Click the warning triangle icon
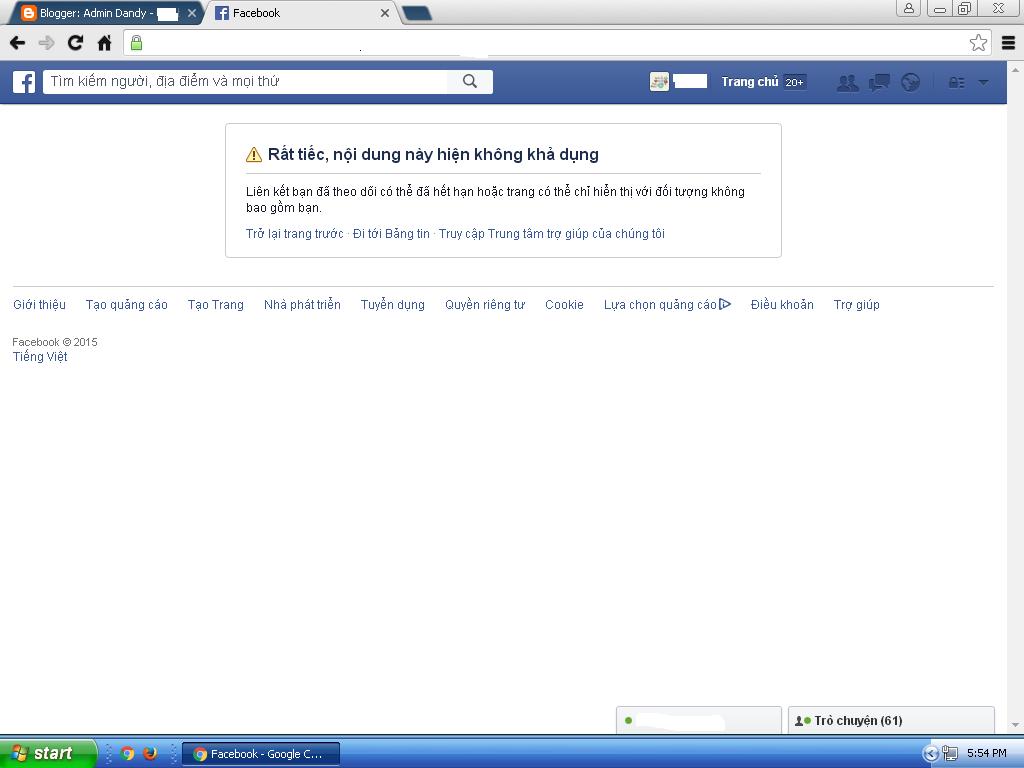Screen dimensions: 1024x768 coord(254,155)
